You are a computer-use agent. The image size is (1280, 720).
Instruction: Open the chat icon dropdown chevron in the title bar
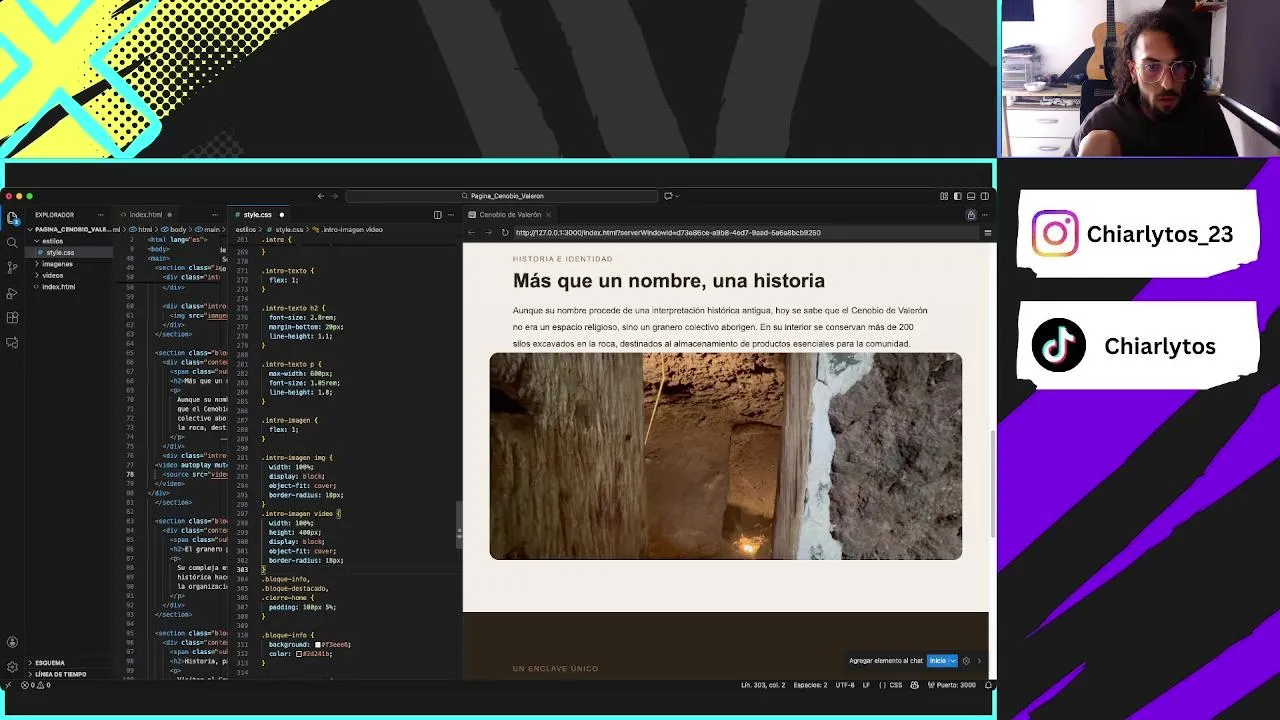pyautogui.click(x=679, y=196)
